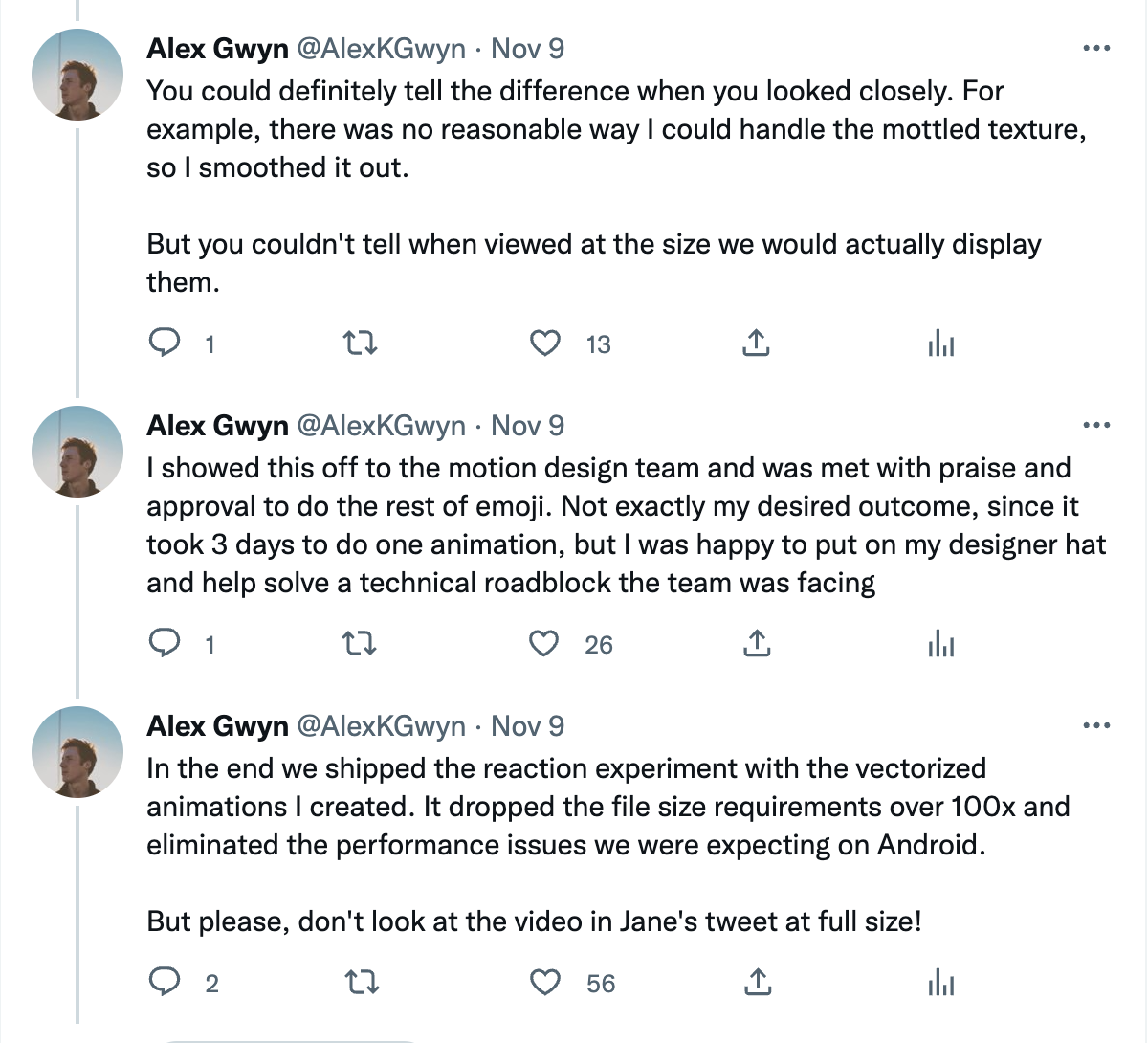Open more options on the third tweet
This screenshot has height=1043, width=1148.
tap(1096, 726)
